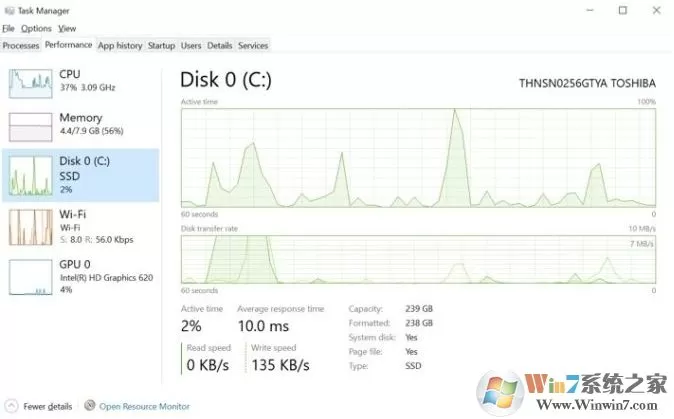Collapse view with Fewer details

click(x=48, y=406)
